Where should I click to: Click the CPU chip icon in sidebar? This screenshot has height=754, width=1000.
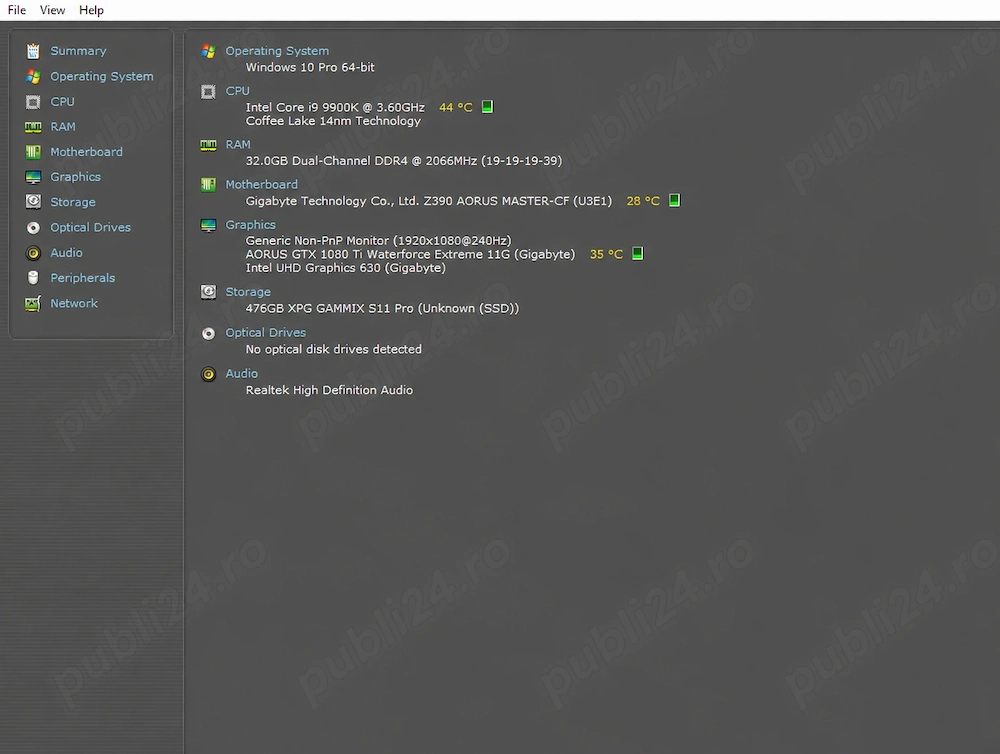33,101
